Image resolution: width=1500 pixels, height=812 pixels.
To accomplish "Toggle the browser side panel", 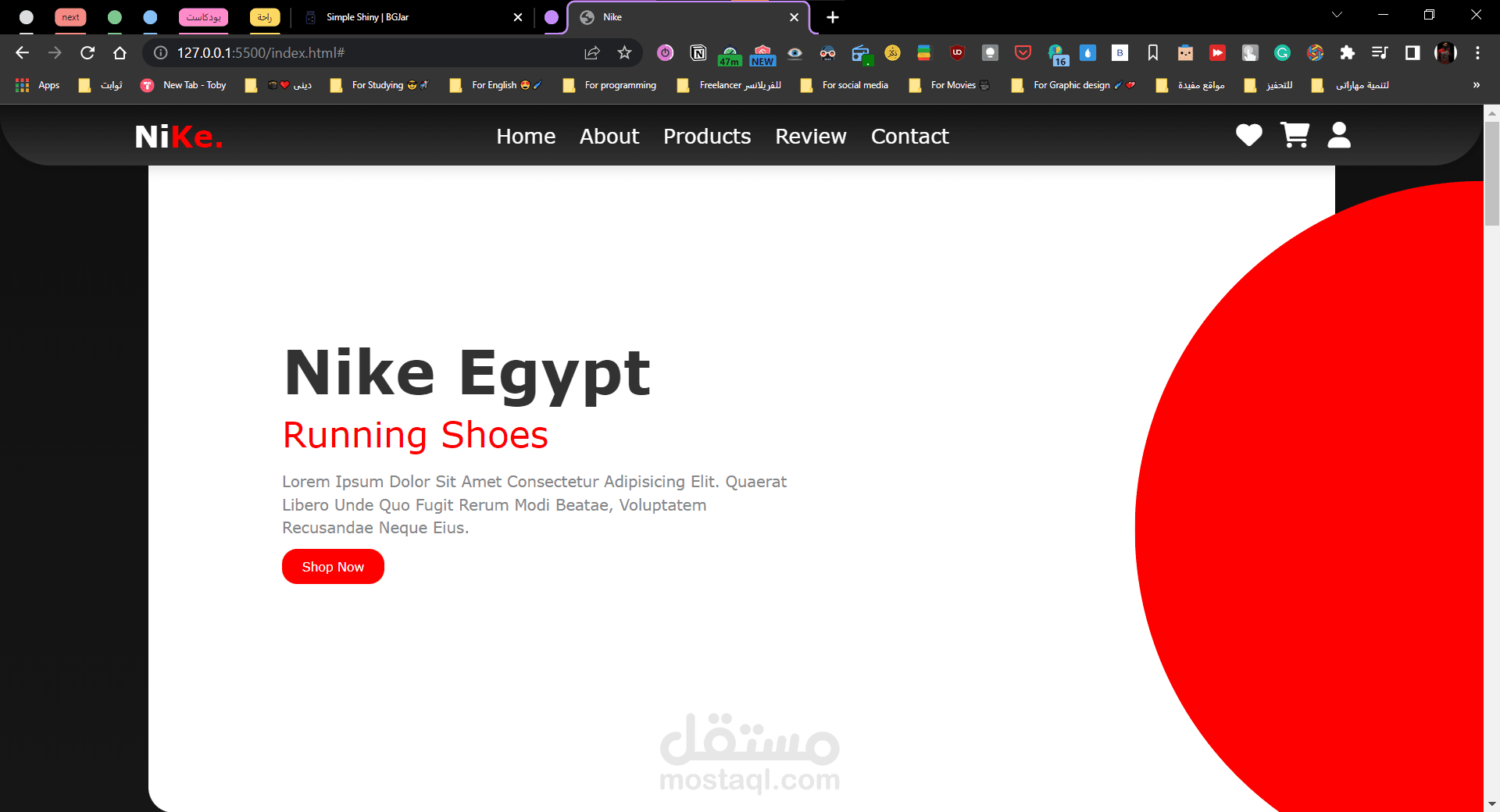I will point(1412,52).
